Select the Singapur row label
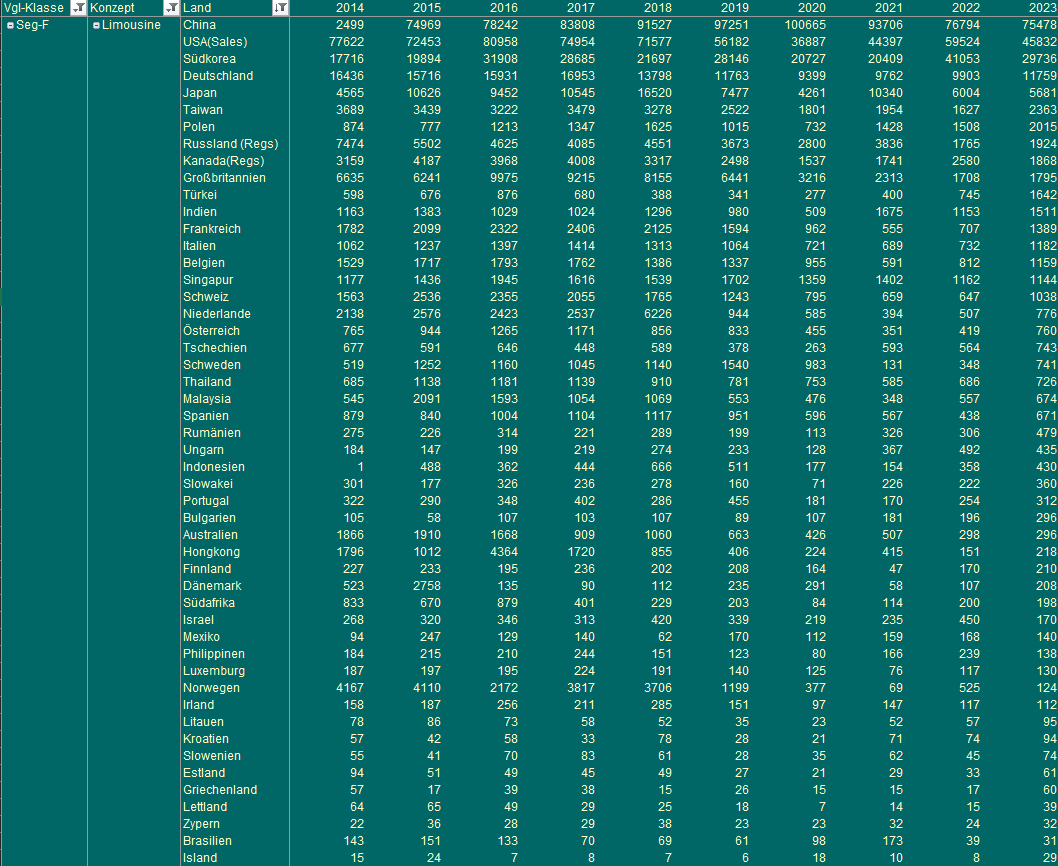Screen dimensions: 1058x866 [208, 279]
